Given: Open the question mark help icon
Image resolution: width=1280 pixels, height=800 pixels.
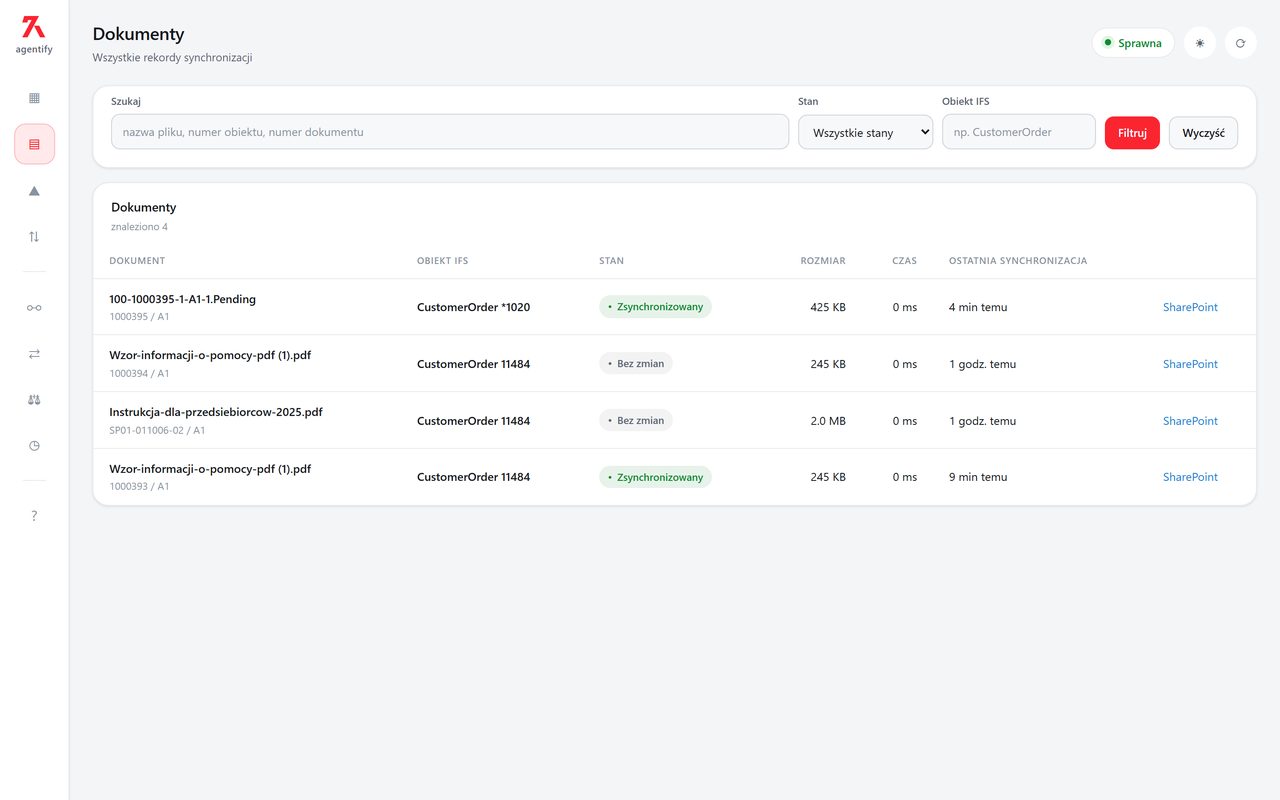Looking at the screenshot, I should pyautogui.click(x=34, y=516).
